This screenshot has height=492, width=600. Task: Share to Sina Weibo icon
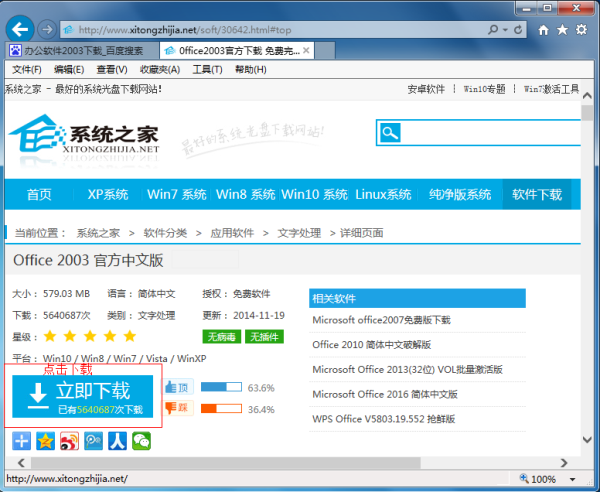69,441
